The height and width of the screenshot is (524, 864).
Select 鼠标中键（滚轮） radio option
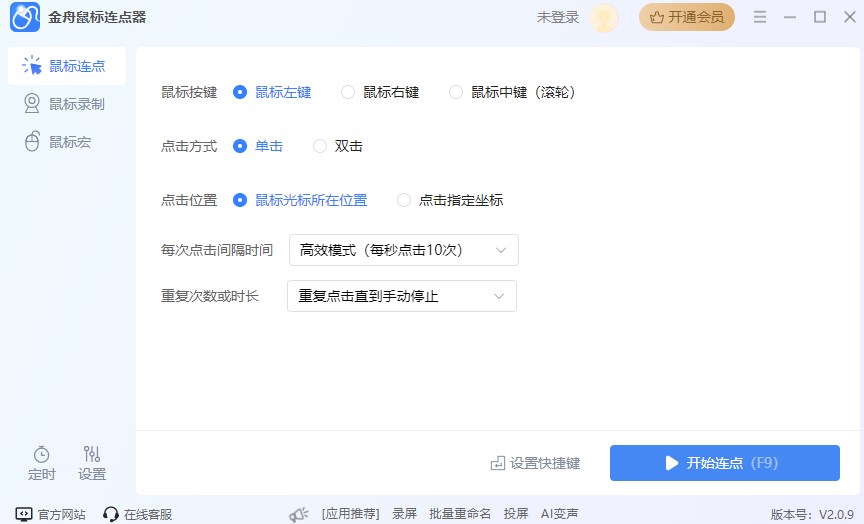[x=456, y=92]
